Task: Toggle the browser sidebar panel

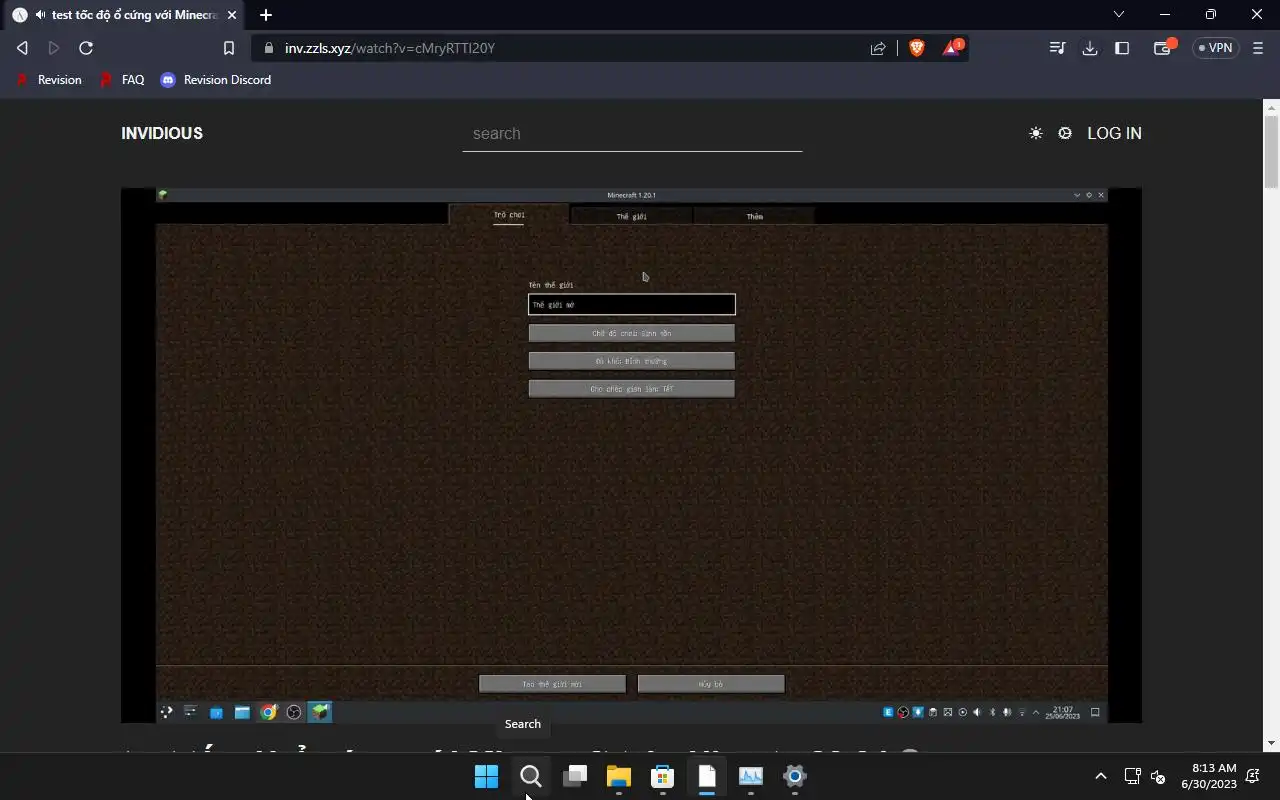Action: pyautogui.click(x=1122, y=48)
